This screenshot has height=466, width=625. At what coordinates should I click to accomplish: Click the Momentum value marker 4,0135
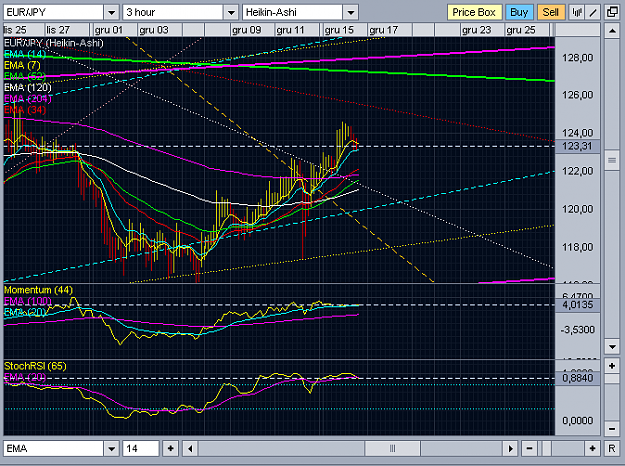pos(578,305)
